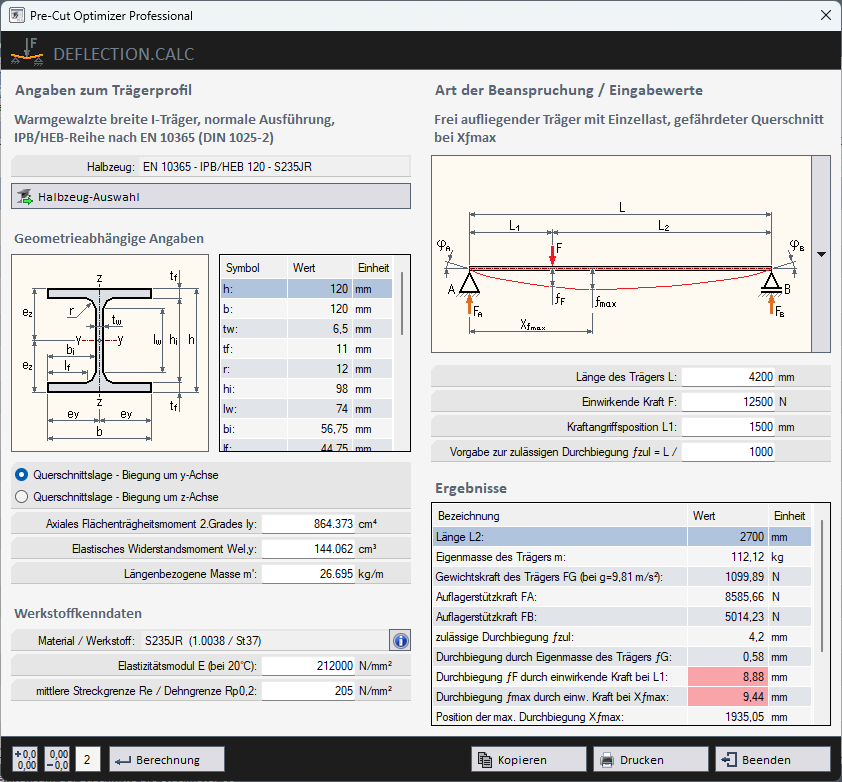Viewport: 842px width, 782px height.
Task: Click the DEFLECTION.CALC logo icon
Action: coord(27,53)
